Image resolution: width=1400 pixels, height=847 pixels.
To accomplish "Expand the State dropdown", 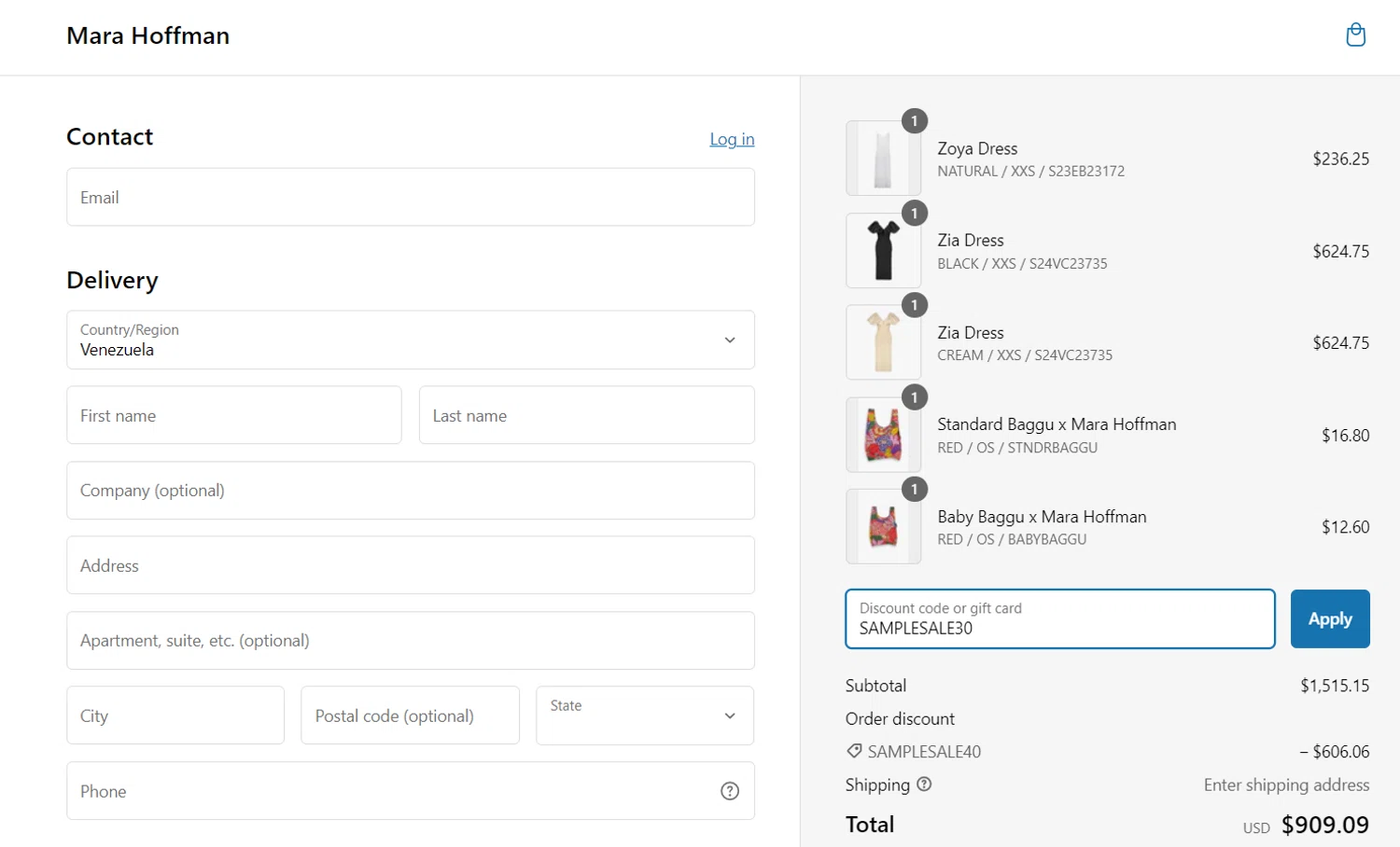I will coord(645,715).
